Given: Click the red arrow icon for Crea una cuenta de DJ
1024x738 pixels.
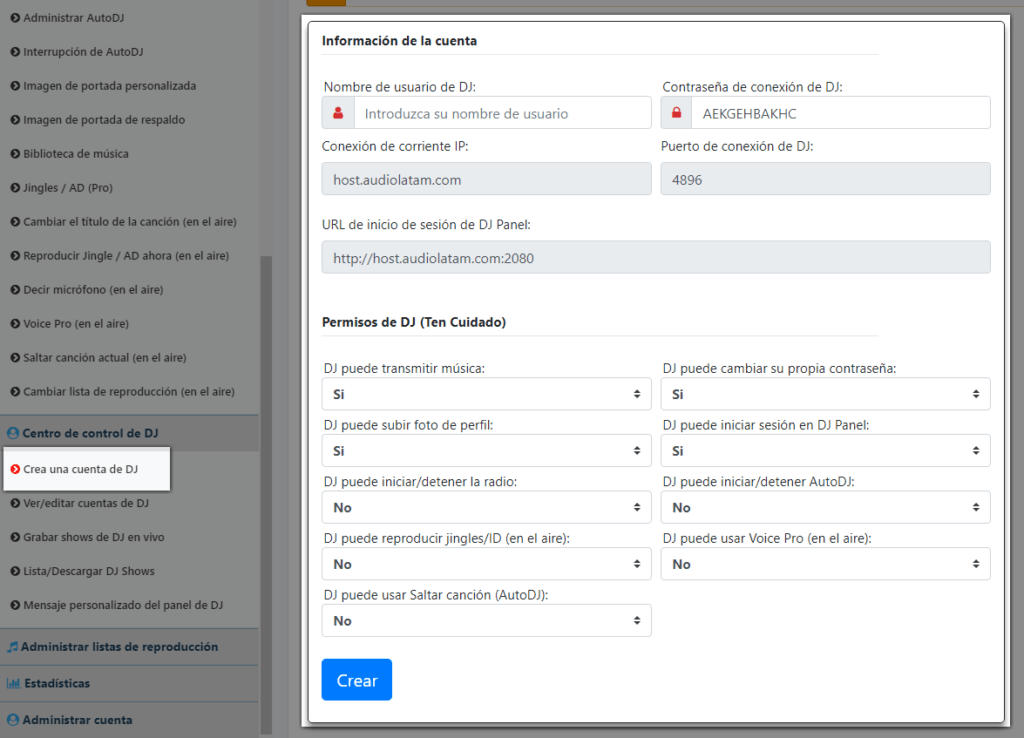Looking at the screenshot, I should [15, 469].
